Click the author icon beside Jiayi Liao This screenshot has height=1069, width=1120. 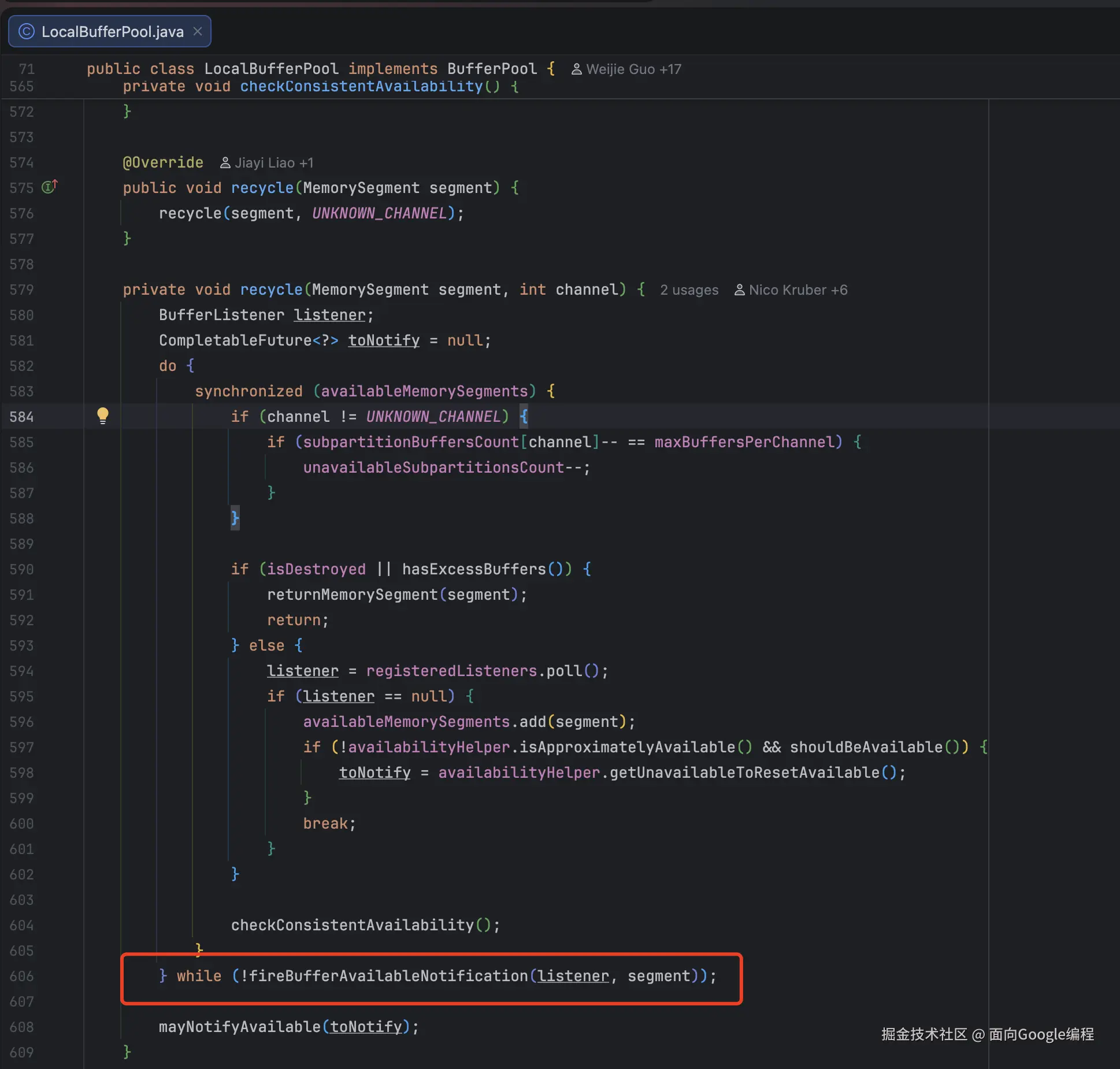point(225,163)
